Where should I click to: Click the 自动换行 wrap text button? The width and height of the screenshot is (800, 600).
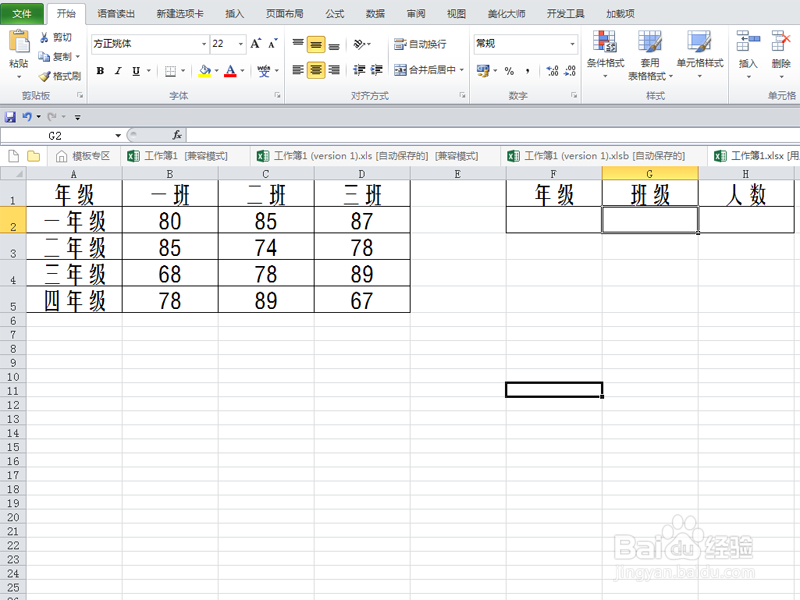point(420,44)
